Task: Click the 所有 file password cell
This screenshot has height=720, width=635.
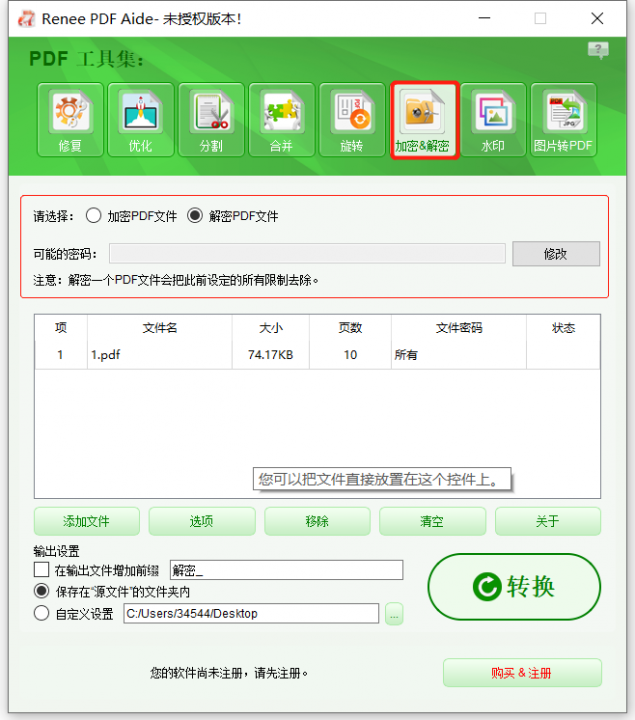Action: point(459,355)
